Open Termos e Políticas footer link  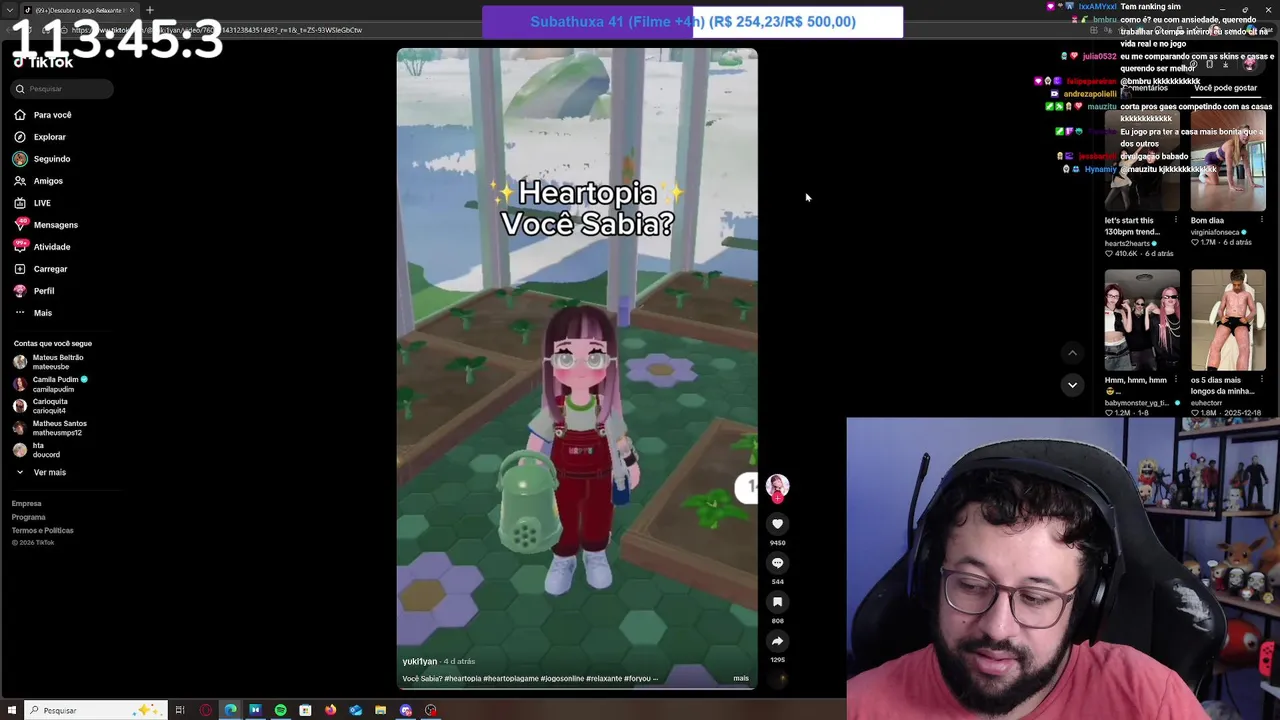[42, 530]
